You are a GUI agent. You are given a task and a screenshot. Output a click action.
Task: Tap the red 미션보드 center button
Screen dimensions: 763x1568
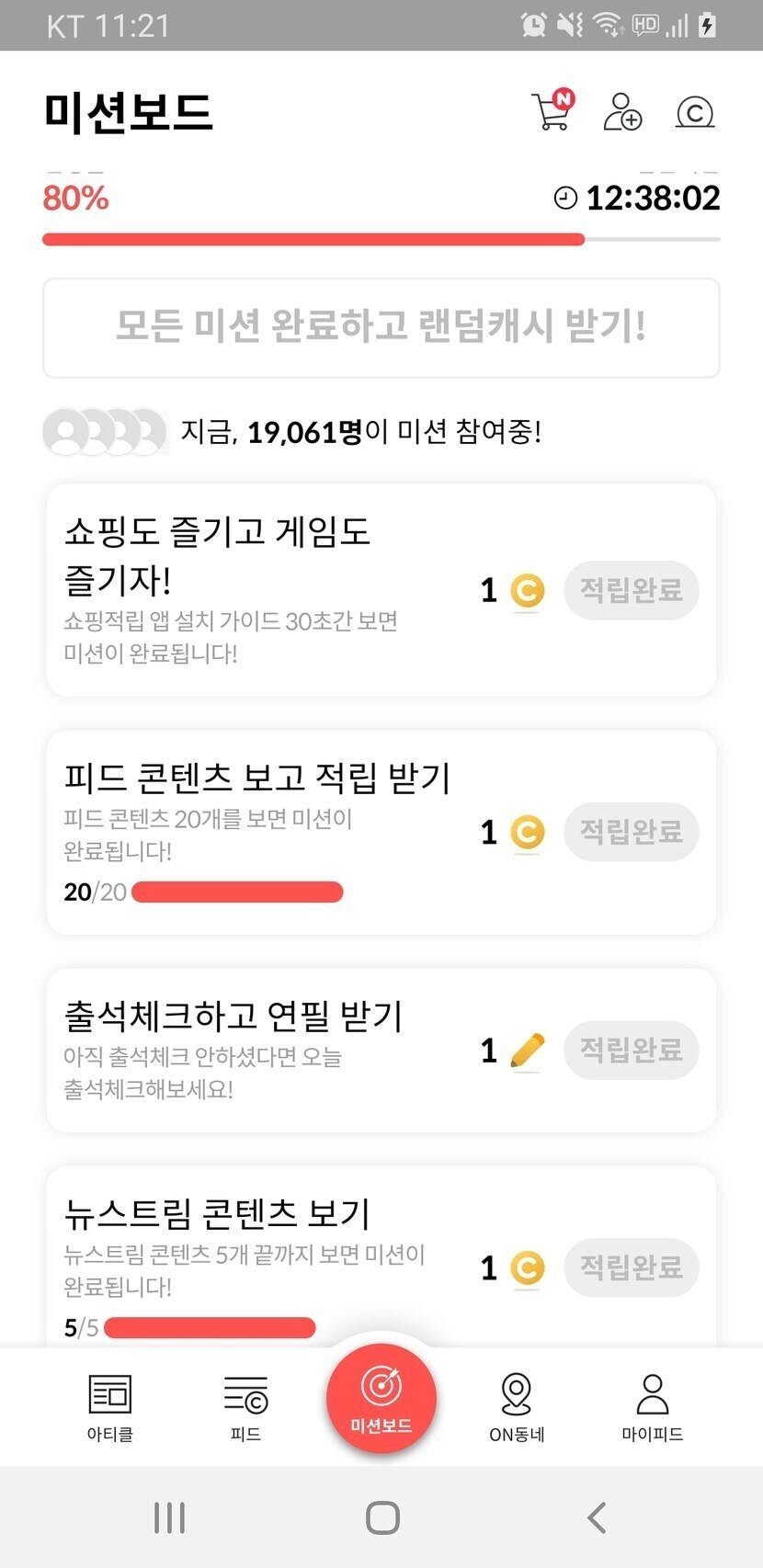pos(381,1397)
